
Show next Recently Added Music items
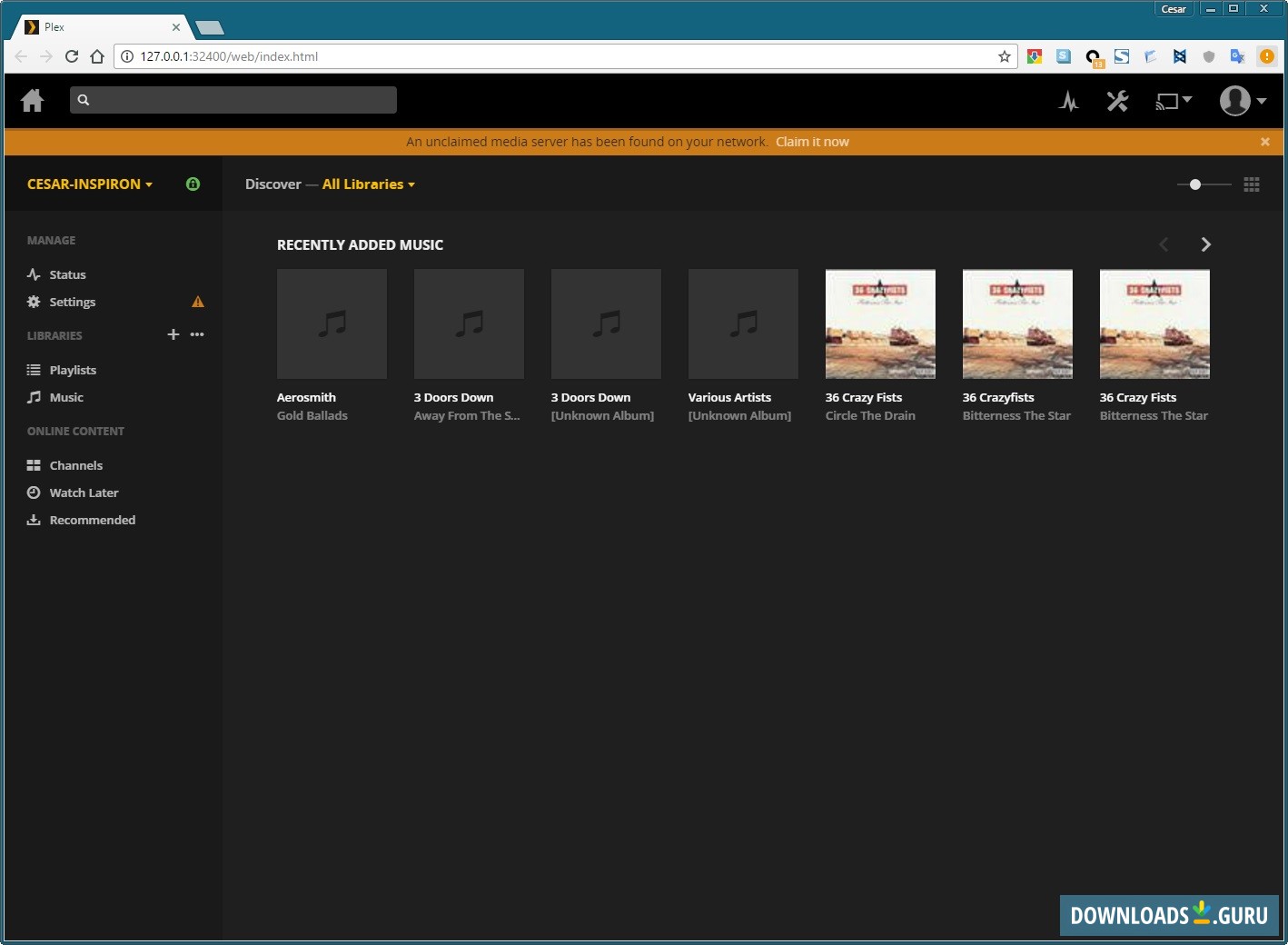coord(1205,244)
